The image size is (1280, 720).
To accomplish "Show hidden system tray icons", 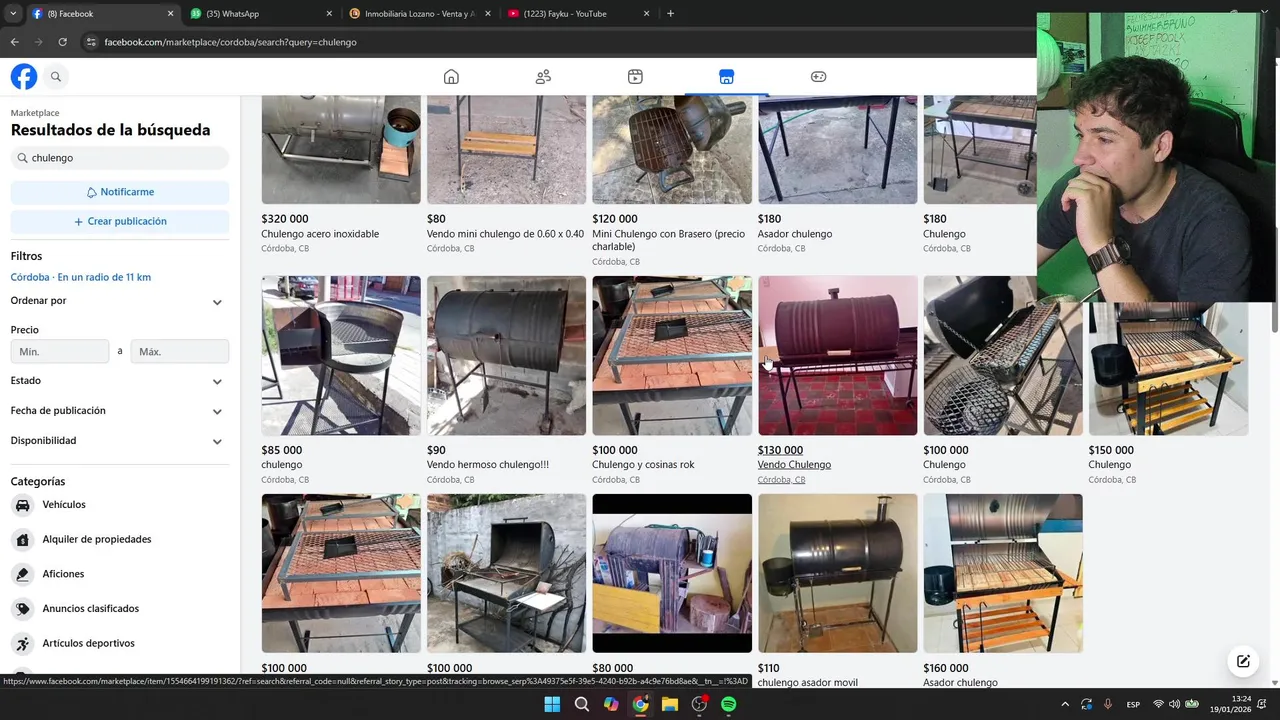I will click(1064, 704).
